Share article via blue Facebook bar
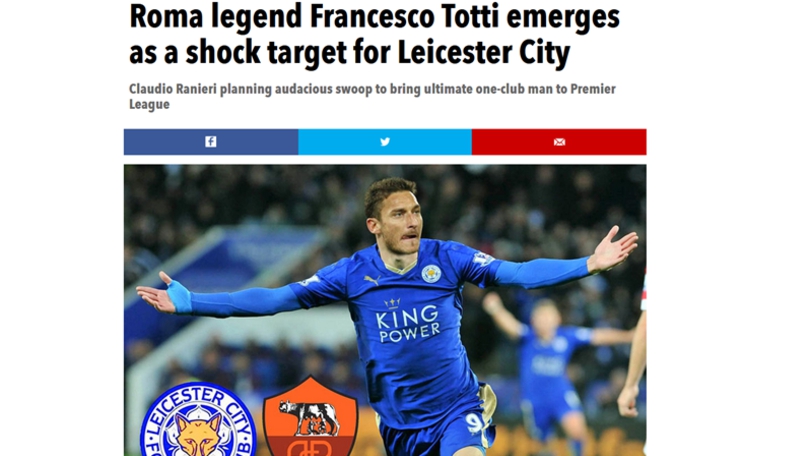The image size is (810, 456). point(211,141)
